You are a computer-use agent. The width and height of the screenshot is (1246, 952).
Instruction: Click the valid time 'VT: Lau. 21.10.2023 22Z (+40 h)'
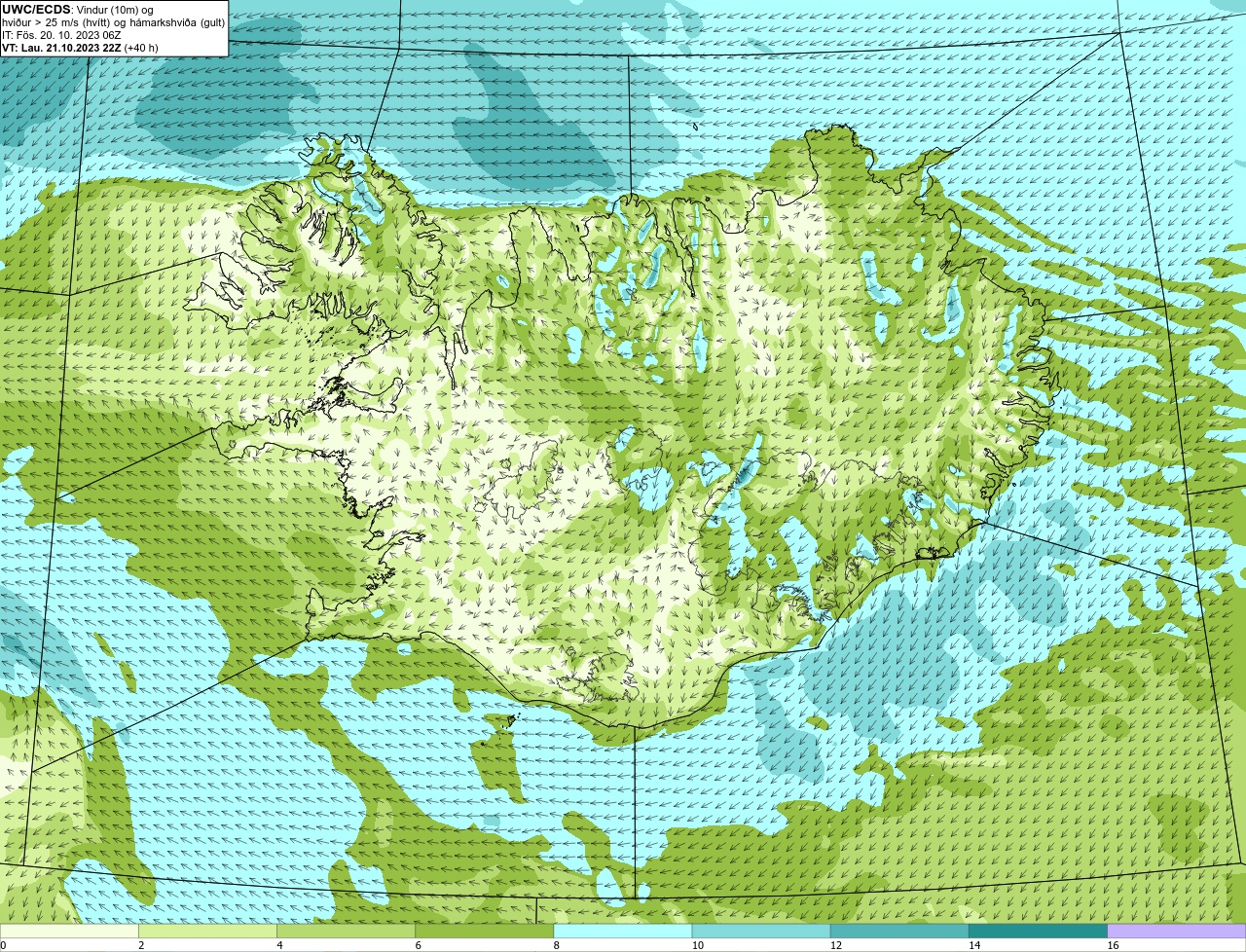[x=80, y=48]
